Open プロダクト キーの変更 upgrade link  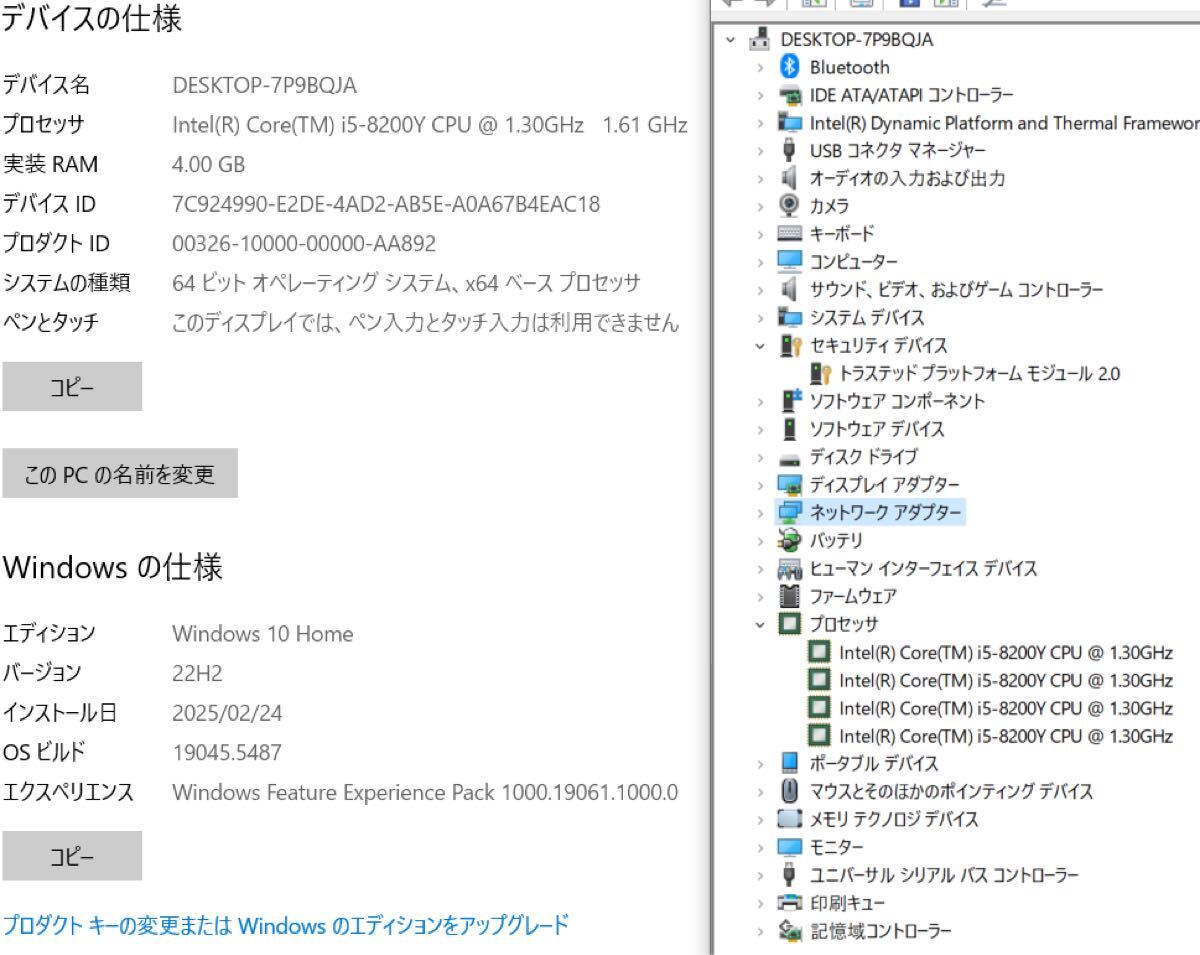pos(286,924)
